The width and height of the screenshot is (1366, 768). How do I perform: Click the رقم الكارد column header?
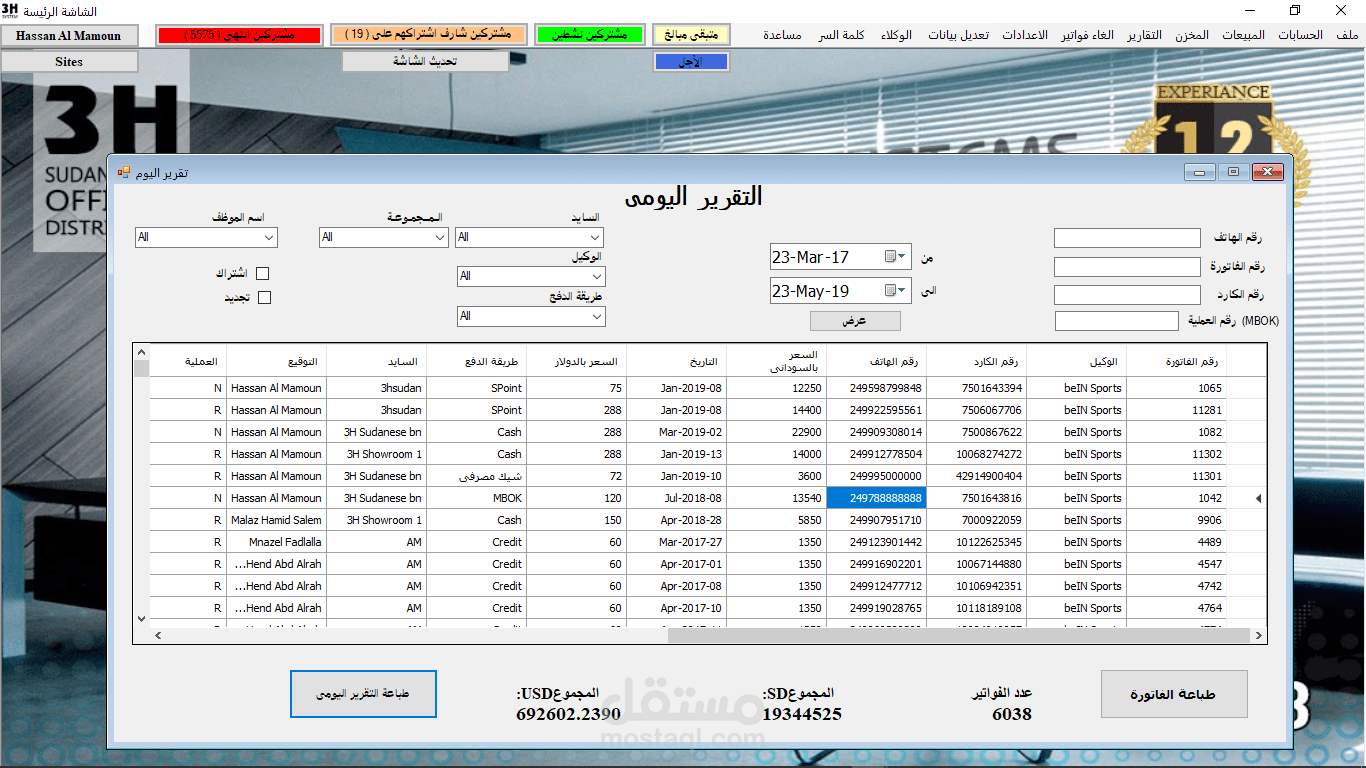976,361
